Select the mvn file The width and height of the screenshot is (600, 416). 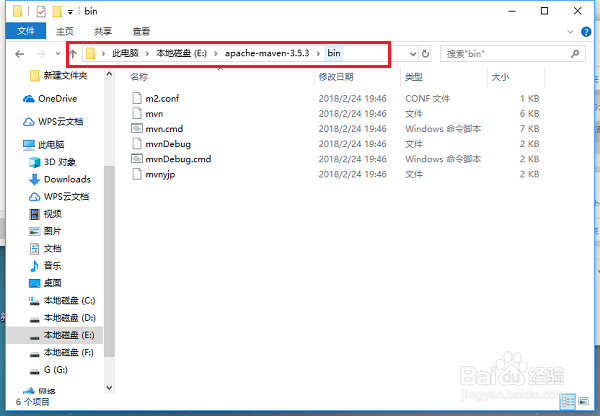click(x=154, y=114)
